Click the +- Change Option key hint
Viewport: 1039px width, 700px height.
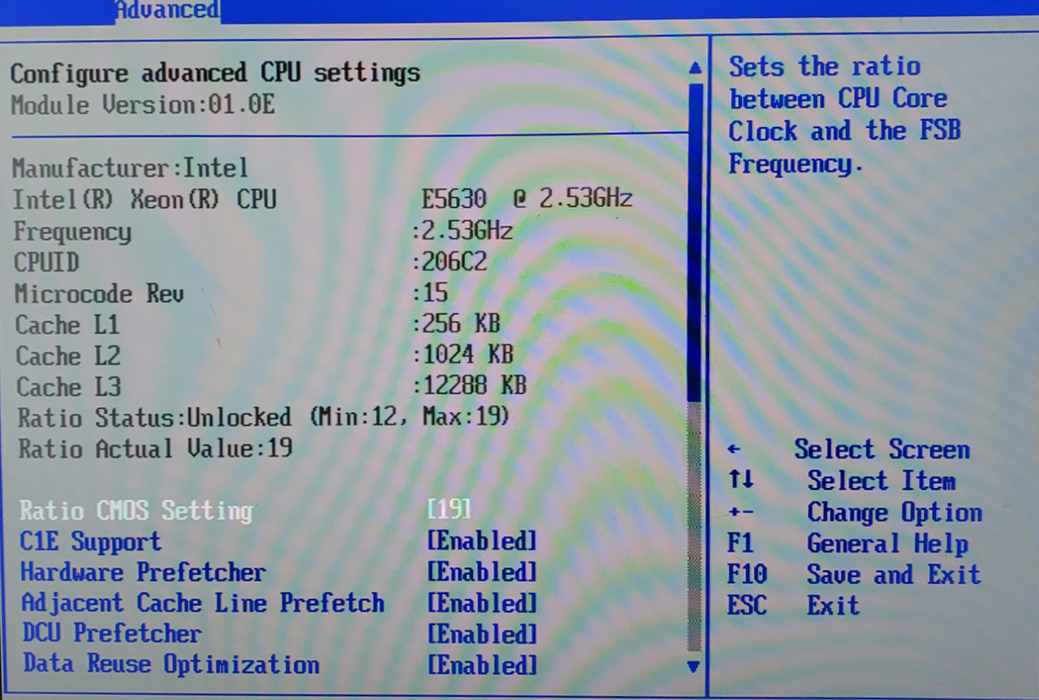740,512
